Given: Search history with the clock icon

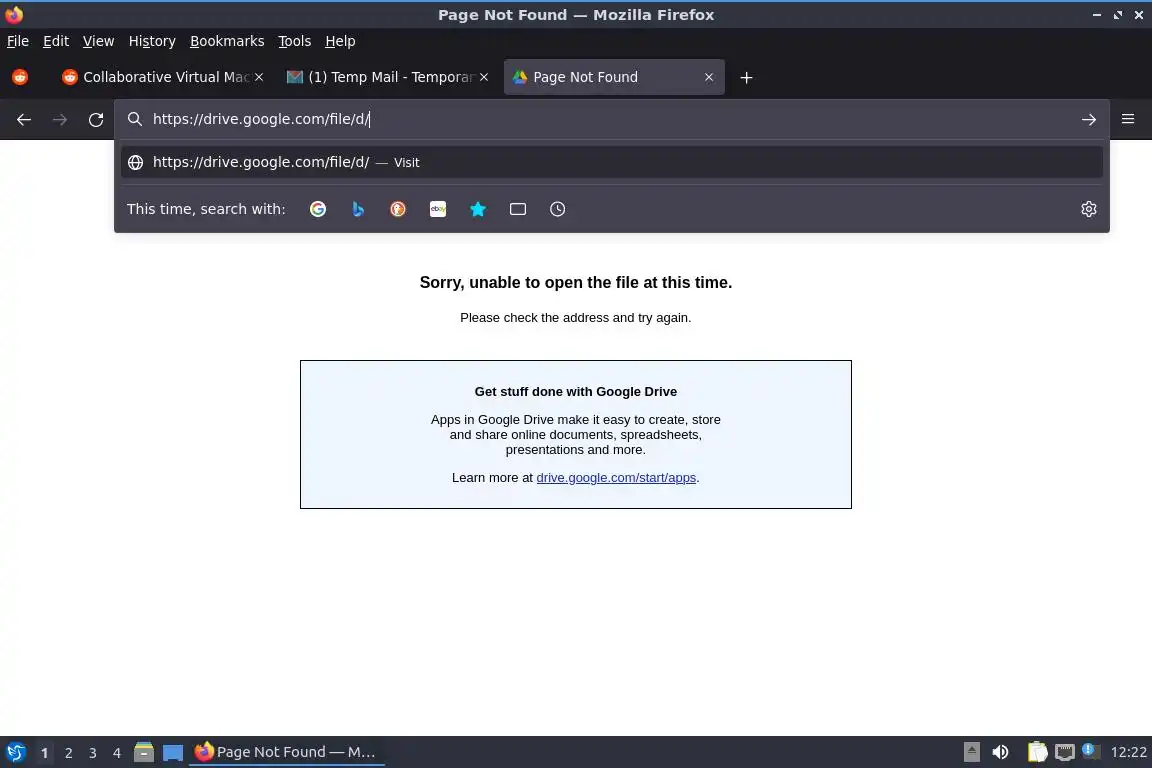Looking at the screenshot, I should [x=558, y=209].
